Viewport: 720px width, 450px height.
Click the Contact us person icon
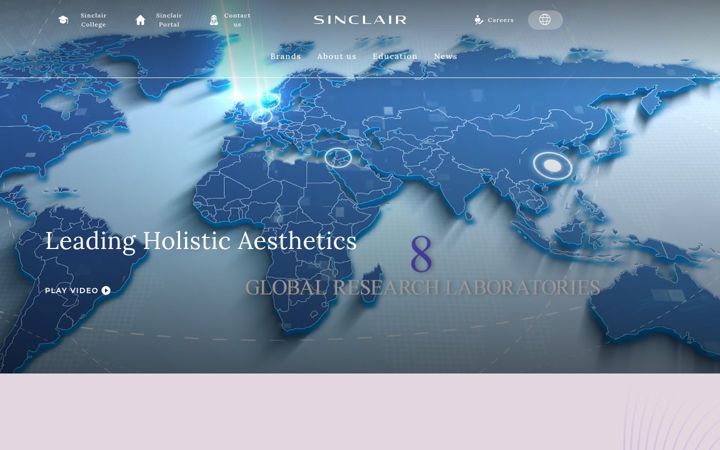tap(214, 20)
